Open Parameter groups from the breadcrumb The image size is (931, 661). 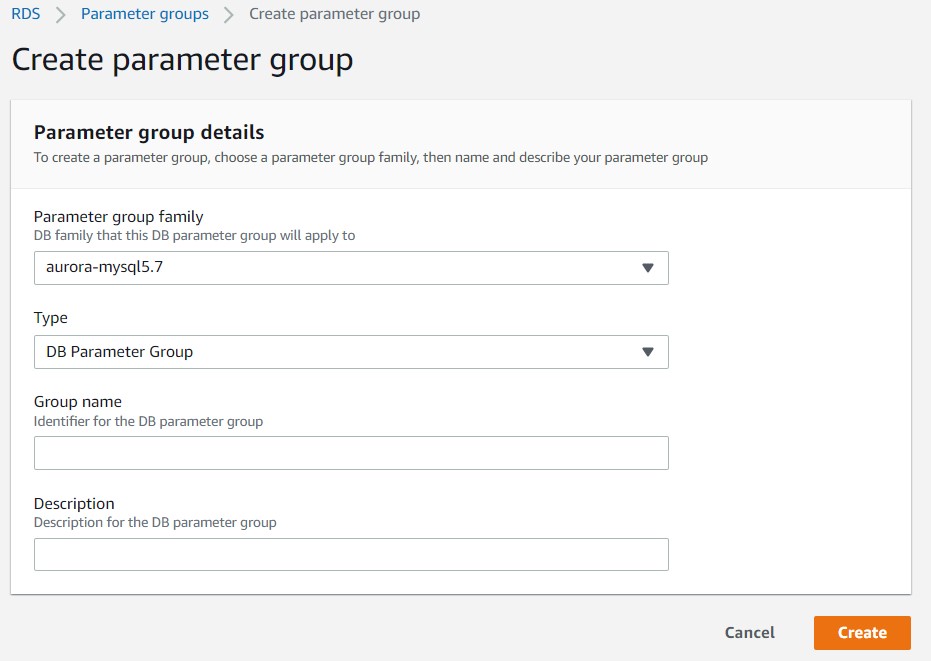tap(144, 14)
